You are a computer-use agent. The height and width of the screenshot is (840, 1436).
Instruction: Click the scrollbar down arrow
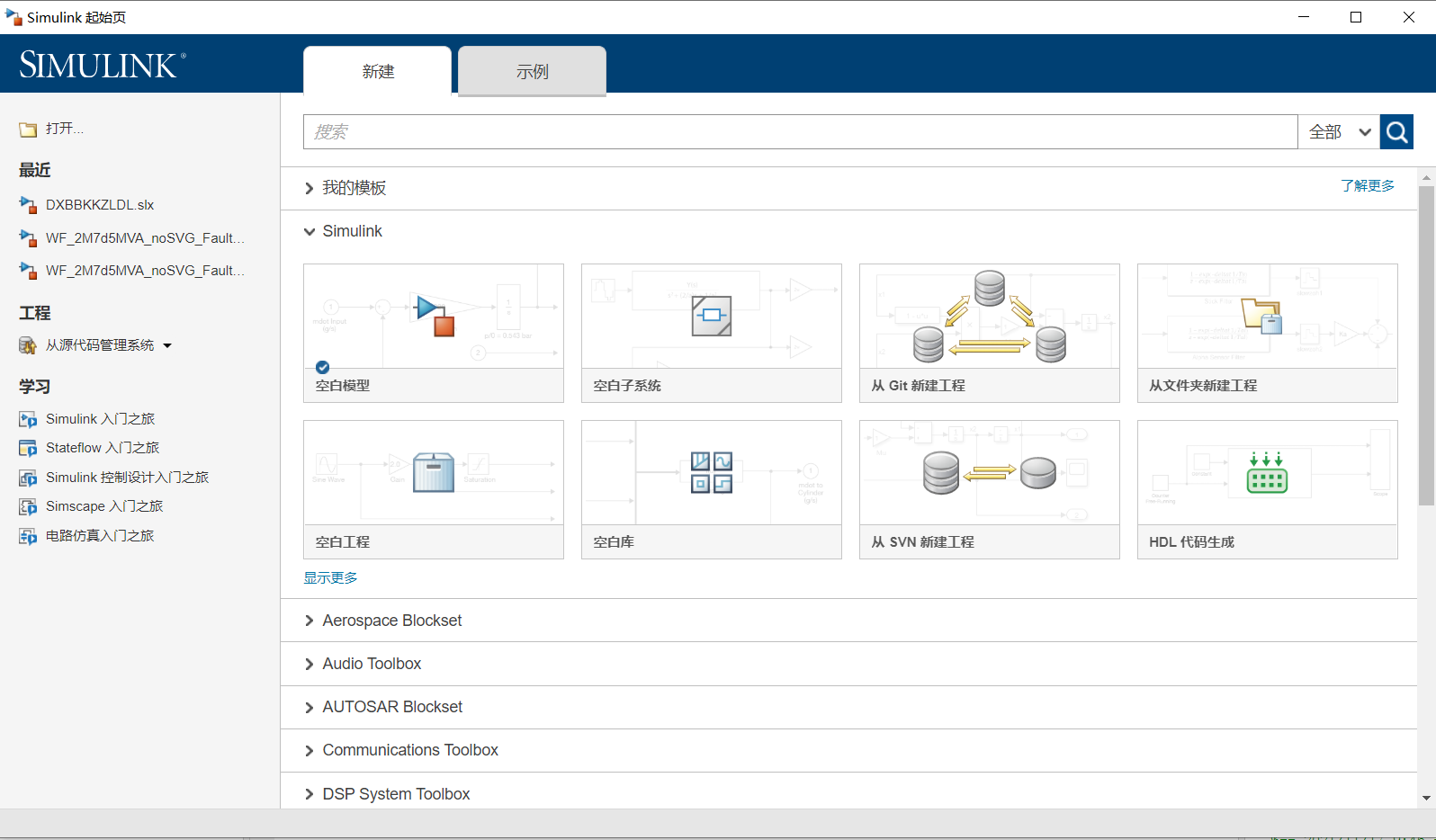1426,798
